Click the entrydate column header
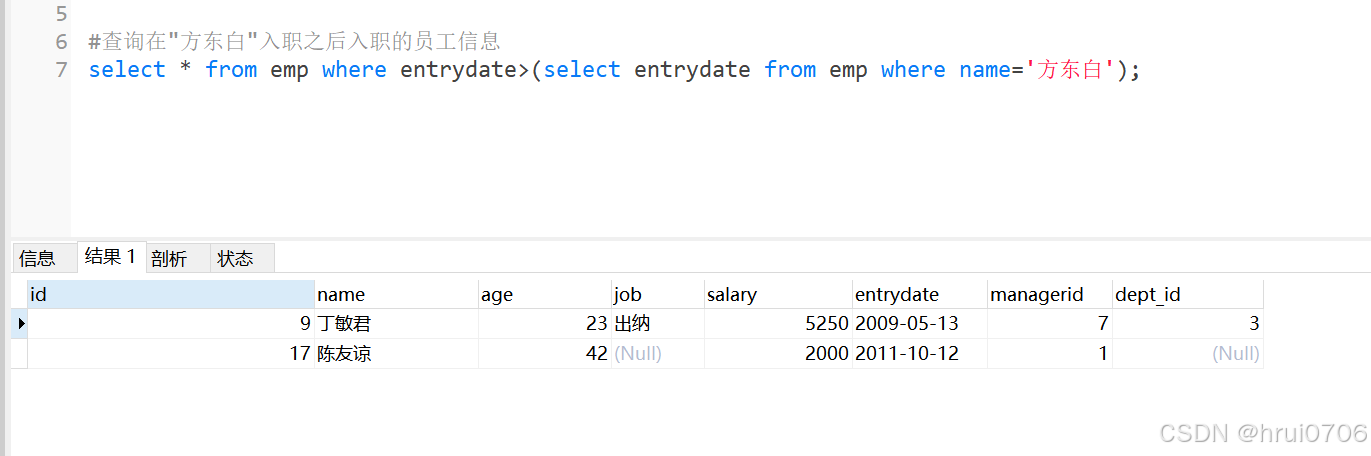 pyautogui.click(x=920, y=294)
